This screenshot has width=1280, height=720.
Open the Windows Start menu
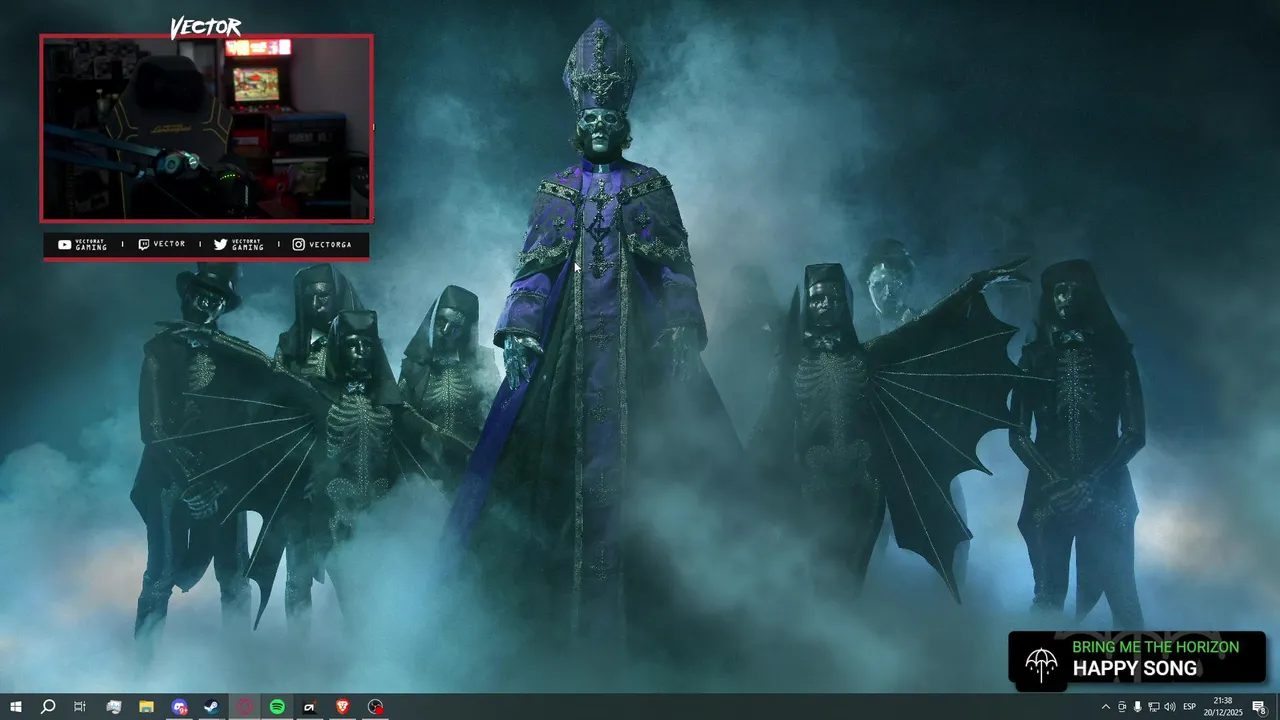click(x=16, y=706)
